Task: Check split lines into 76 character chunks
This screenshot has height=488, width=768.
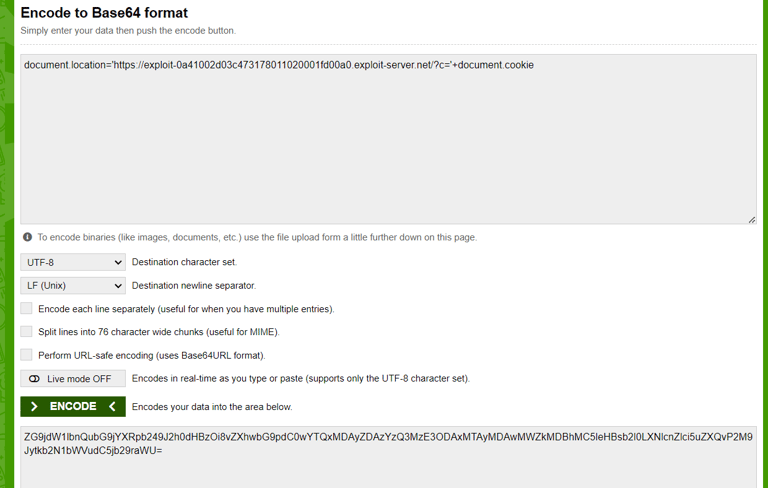Action: [x=27, y=332]
